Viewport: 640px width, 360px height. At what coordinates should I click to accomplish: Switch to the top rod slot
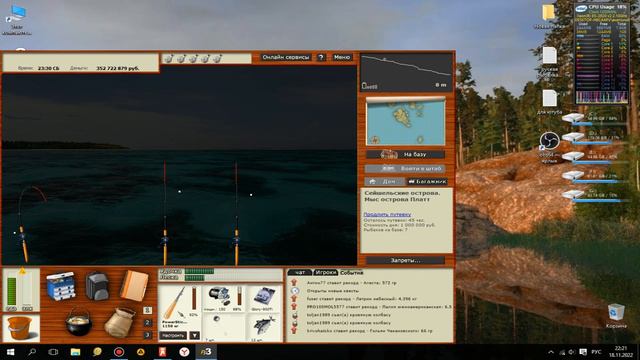(x=148, y=310)
